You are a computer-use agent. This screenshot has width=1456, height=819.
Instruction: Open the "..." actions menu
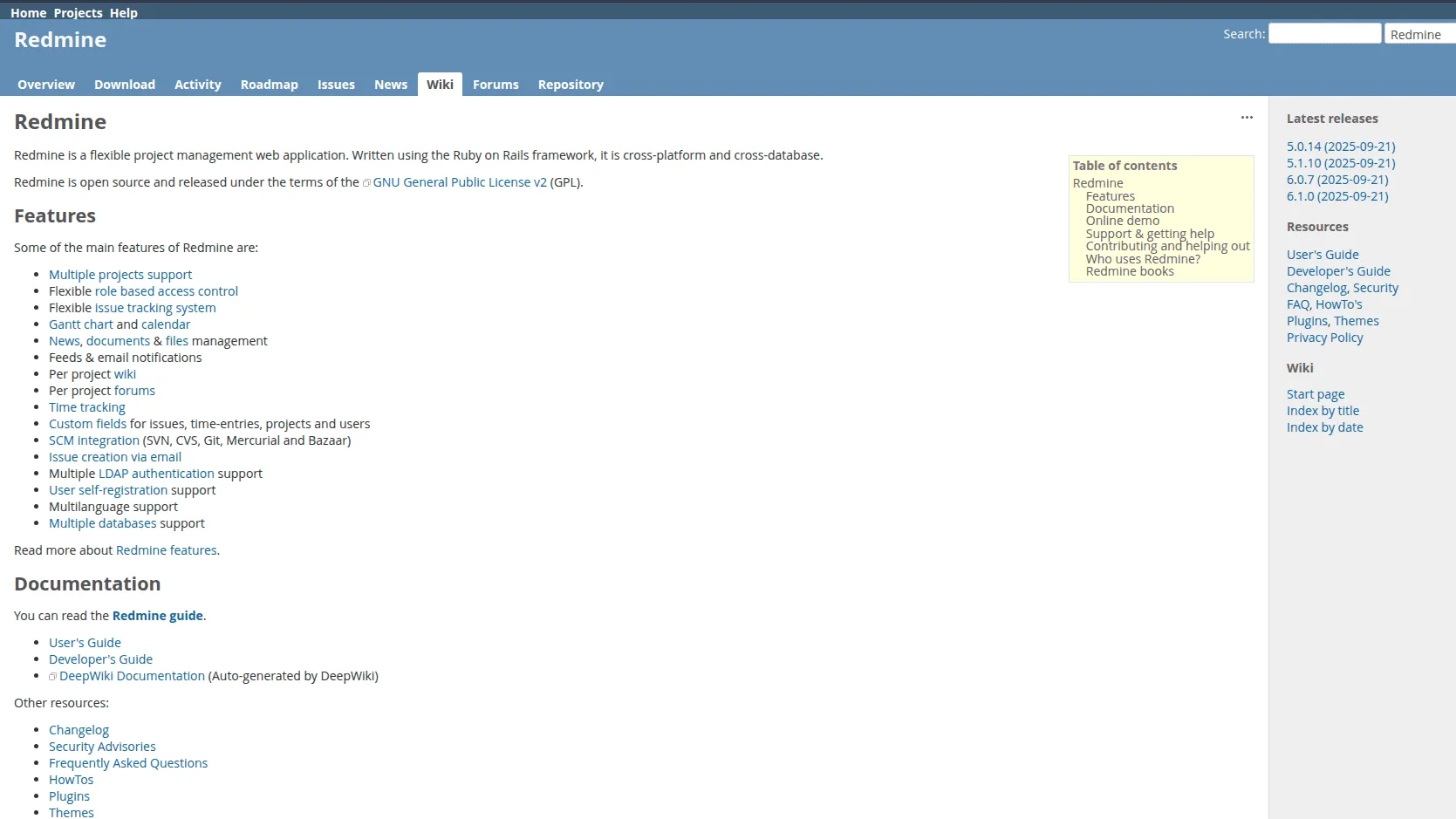coord(1246,117)
